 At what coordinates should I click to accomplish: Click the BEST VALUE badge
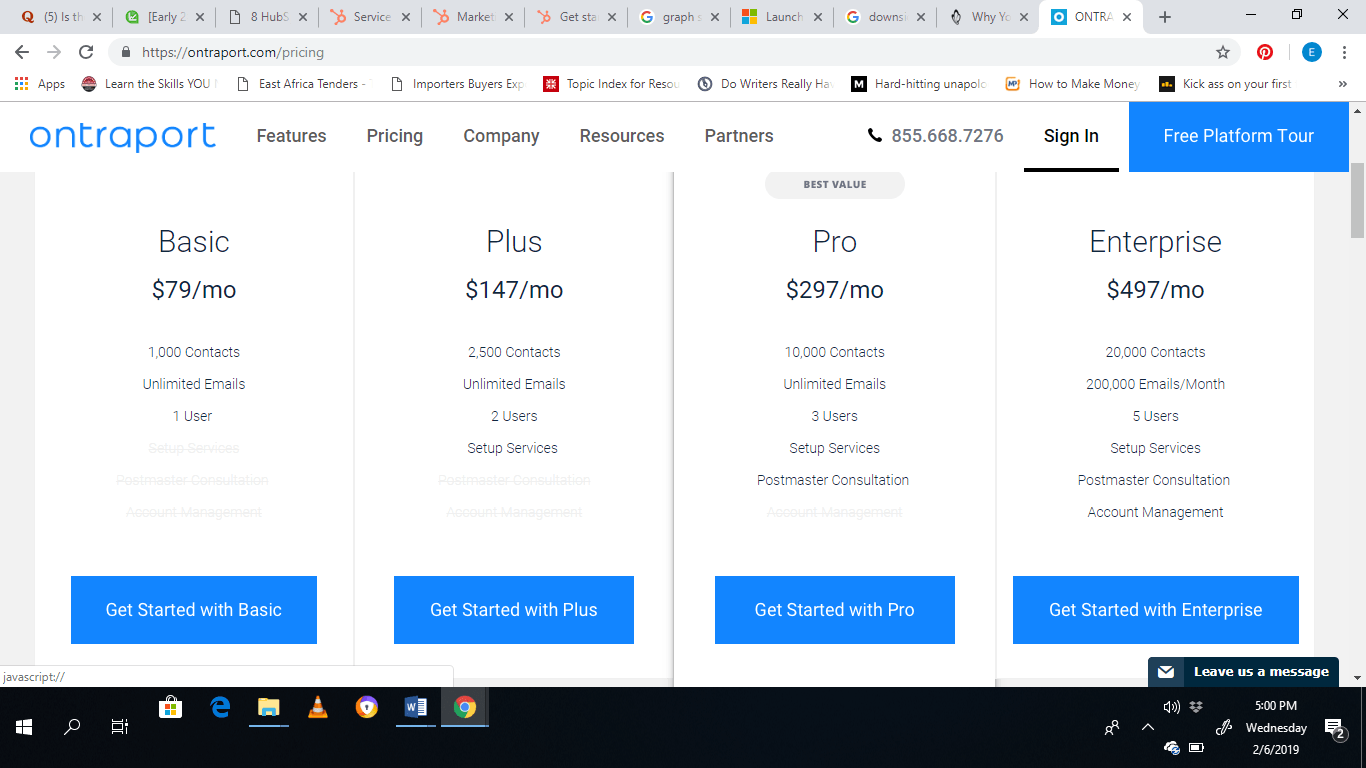pyautogui.click(x=835, y=184)
